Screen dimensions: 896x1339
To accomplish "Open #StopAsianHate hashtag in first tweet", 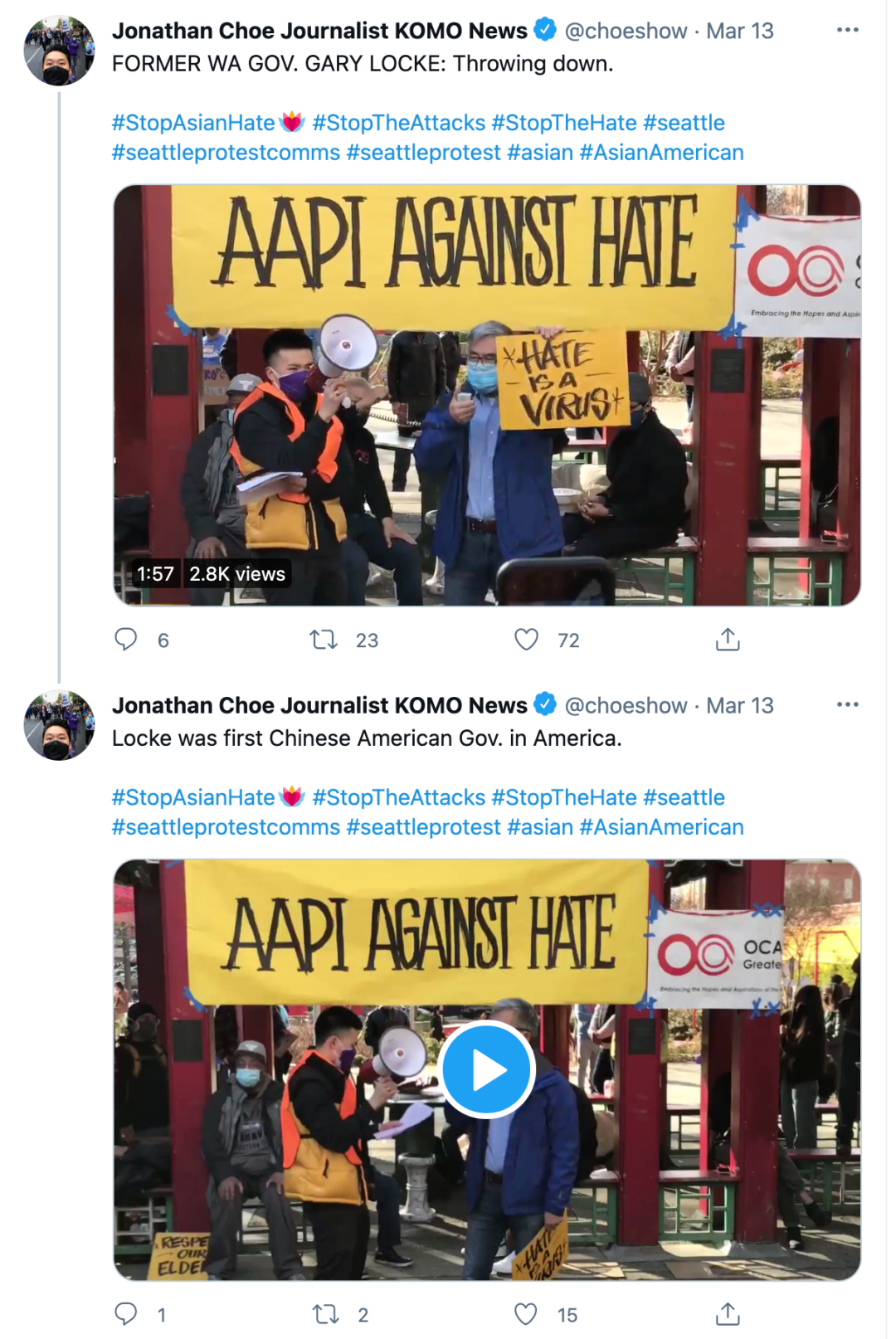I will click(x=193, y=123).
